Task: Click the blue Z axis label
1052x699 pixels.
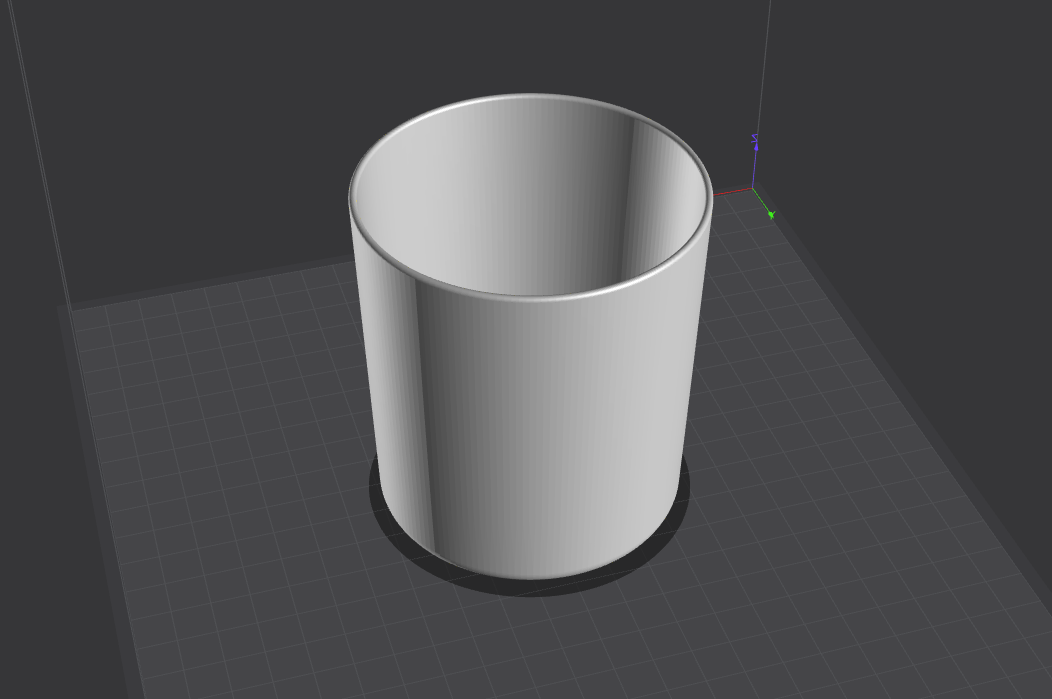Action: coord(755,139)
